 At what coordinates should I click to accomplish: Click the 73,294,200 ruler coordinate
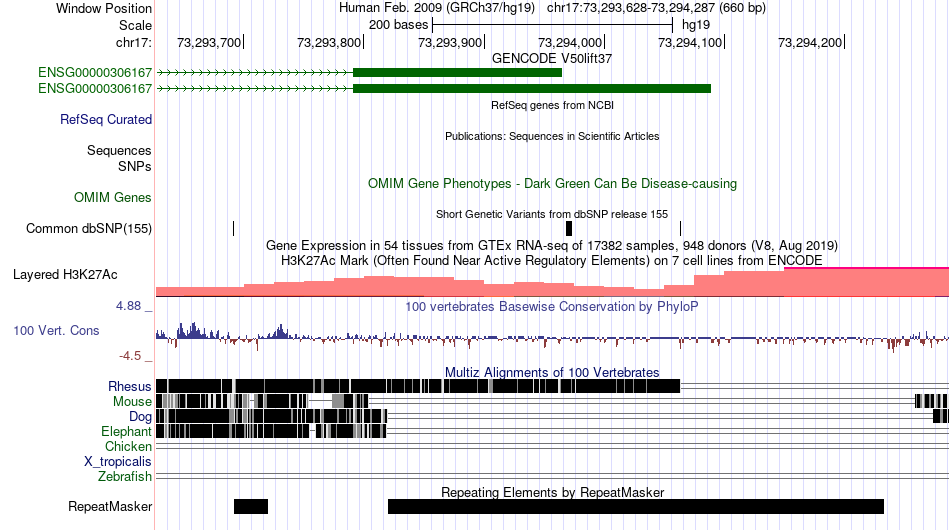[x=809, y=42]
